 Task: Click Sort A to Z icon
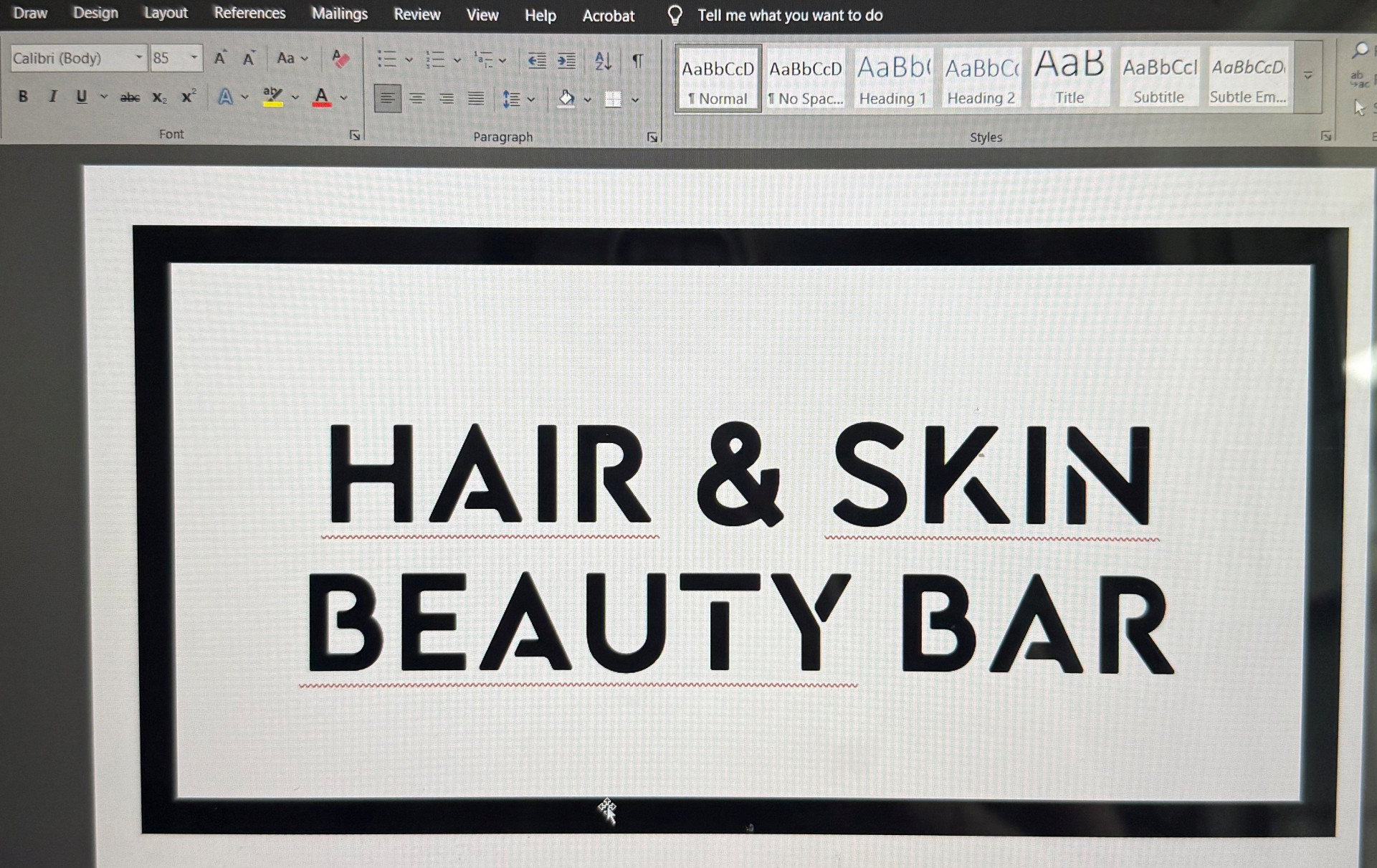pos(603,61)
